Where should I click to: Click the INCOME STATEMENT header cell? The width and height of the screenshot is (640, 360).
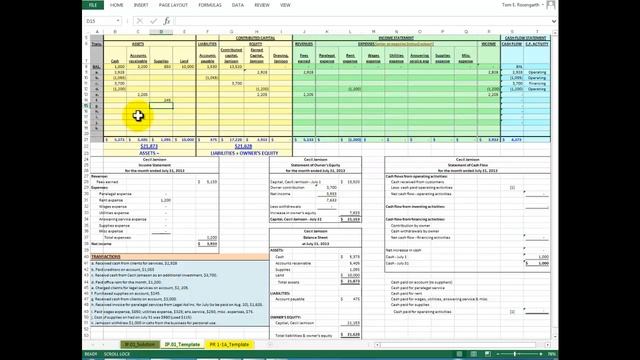(396, 38)
